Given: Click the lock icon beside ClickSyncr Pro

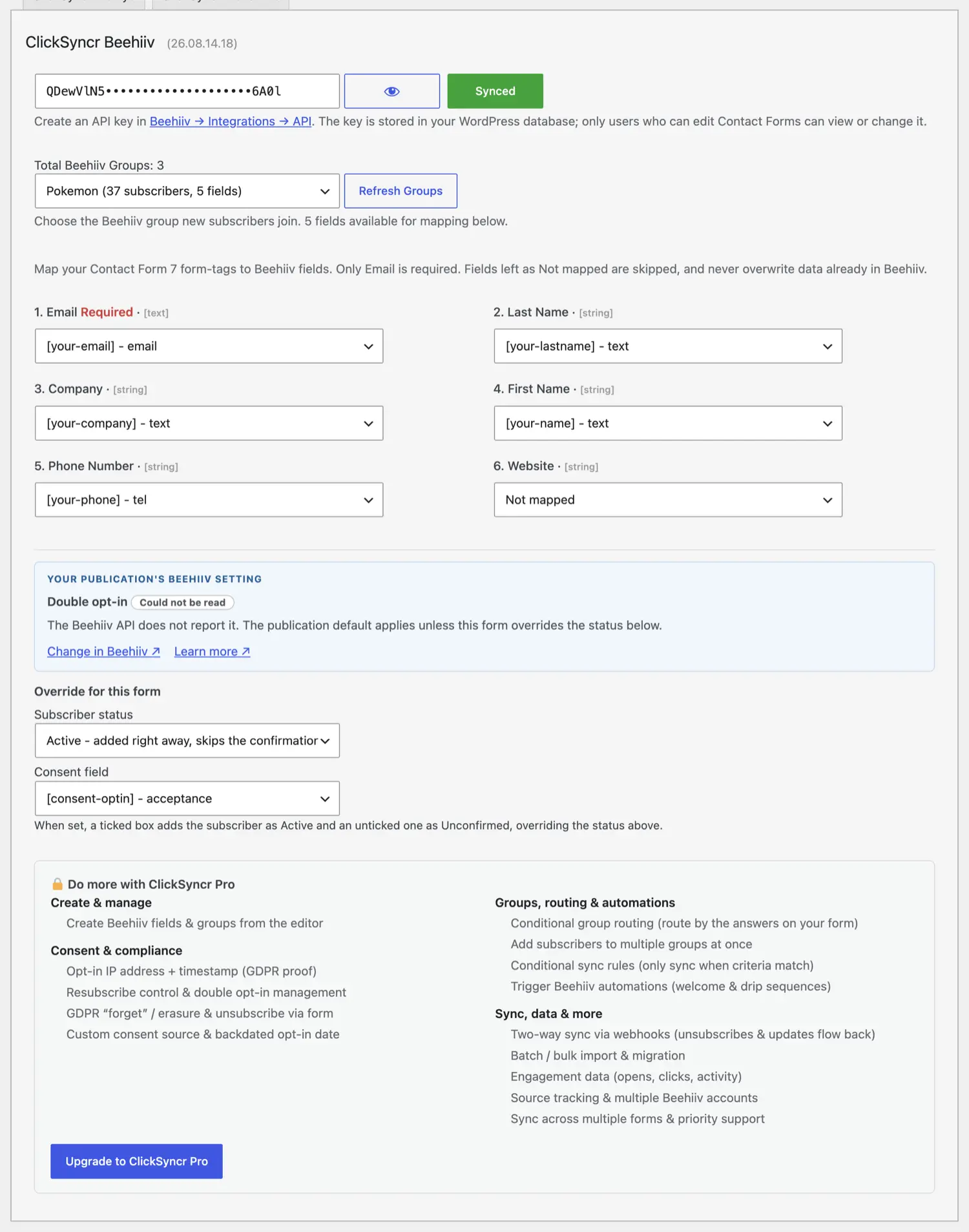Looking at the screenshot, I should coord(57,884).
